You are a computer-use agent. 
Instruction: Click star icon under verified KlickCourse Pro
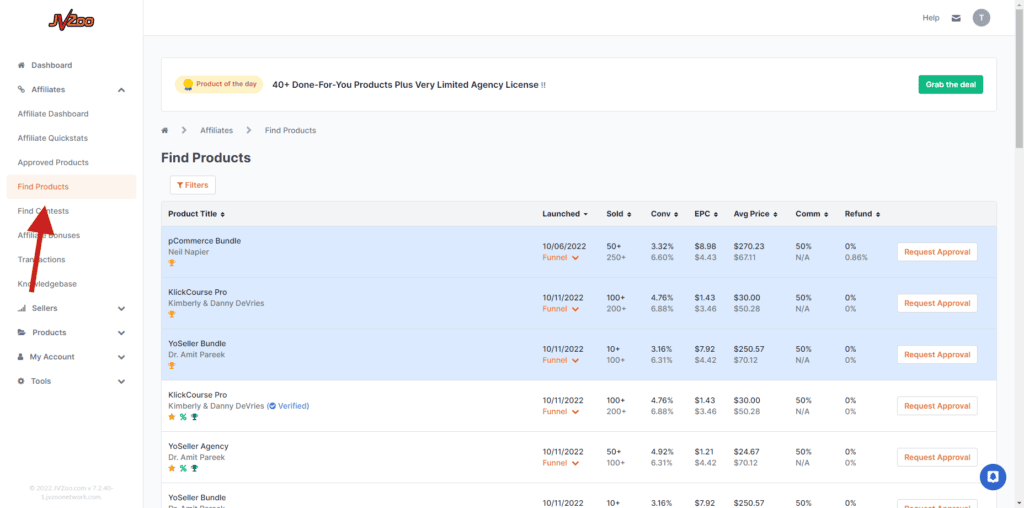coord(172,417)
